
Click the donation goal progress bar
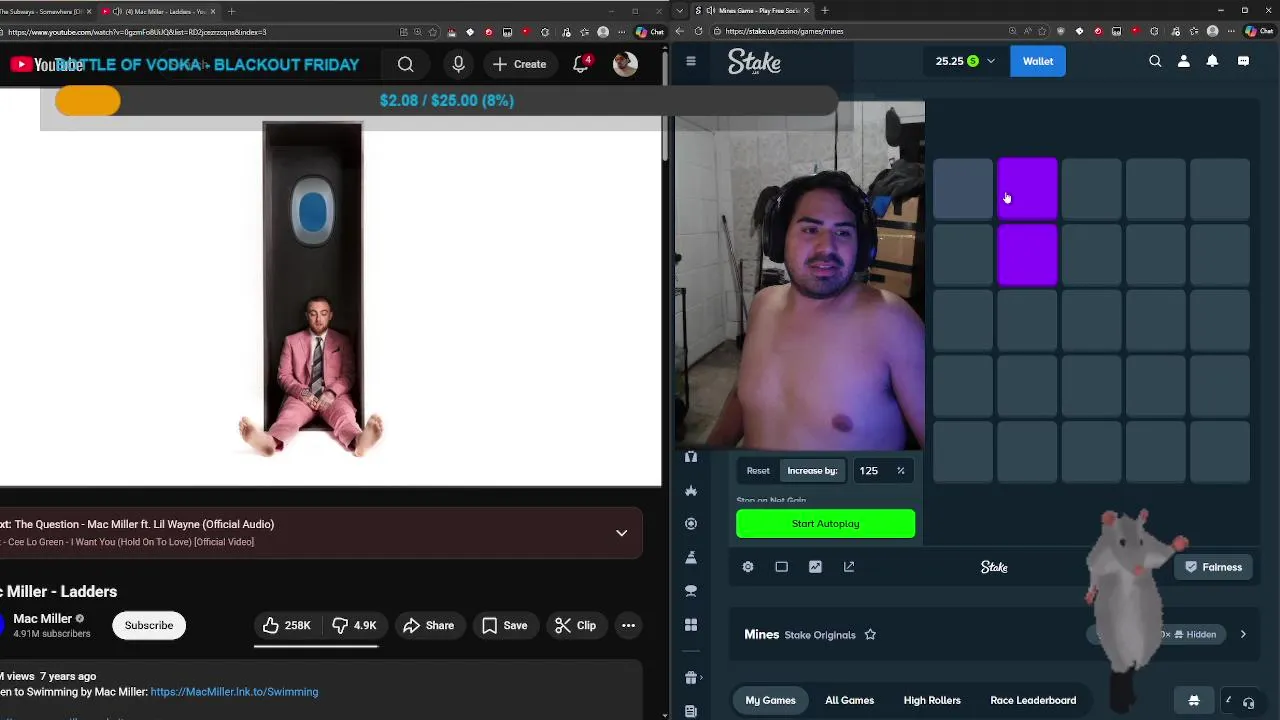tap(447, 100)
